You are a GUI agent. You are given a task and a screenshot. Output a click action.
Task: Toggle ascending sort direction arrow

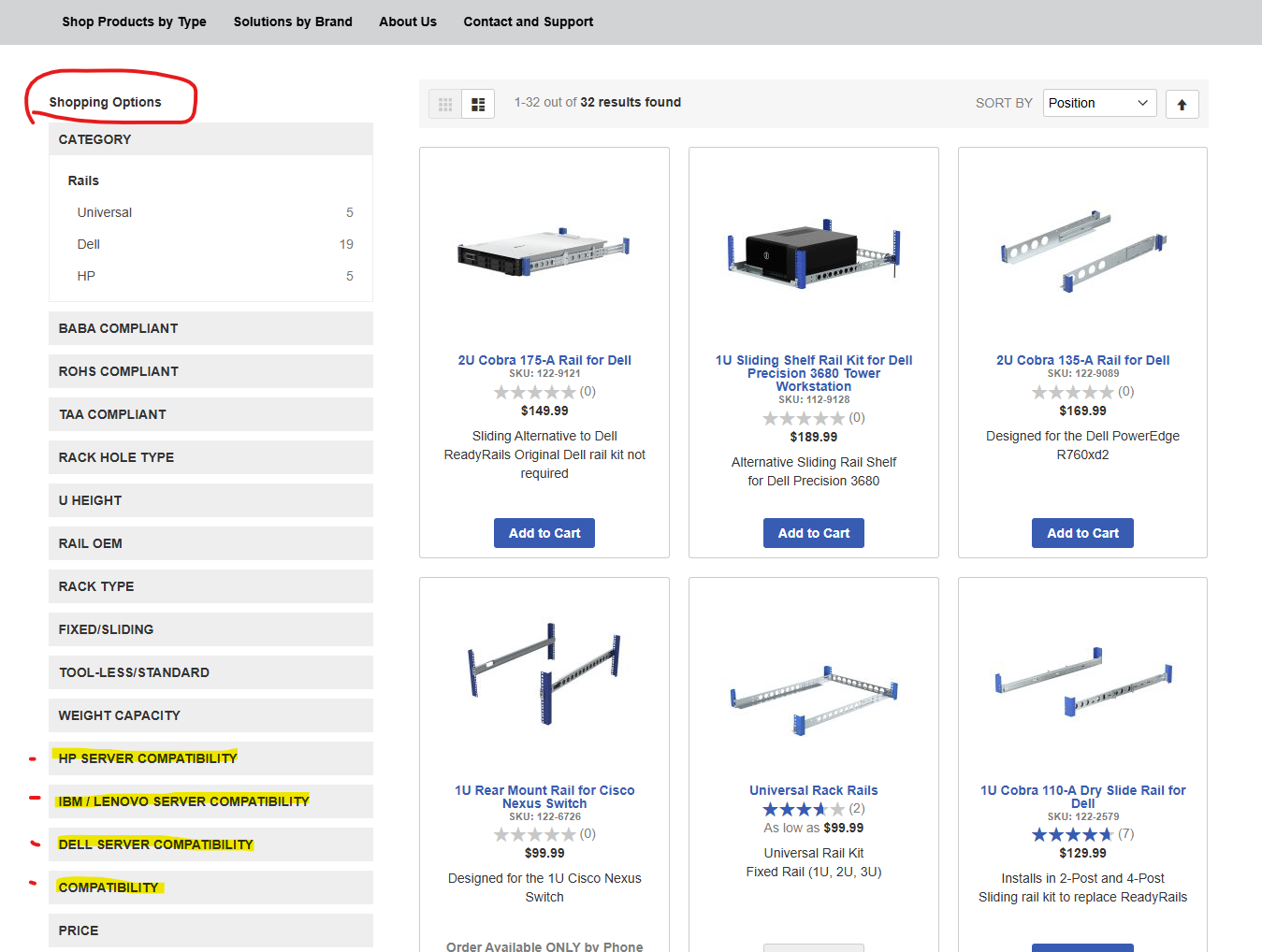tap(1182, 104)
